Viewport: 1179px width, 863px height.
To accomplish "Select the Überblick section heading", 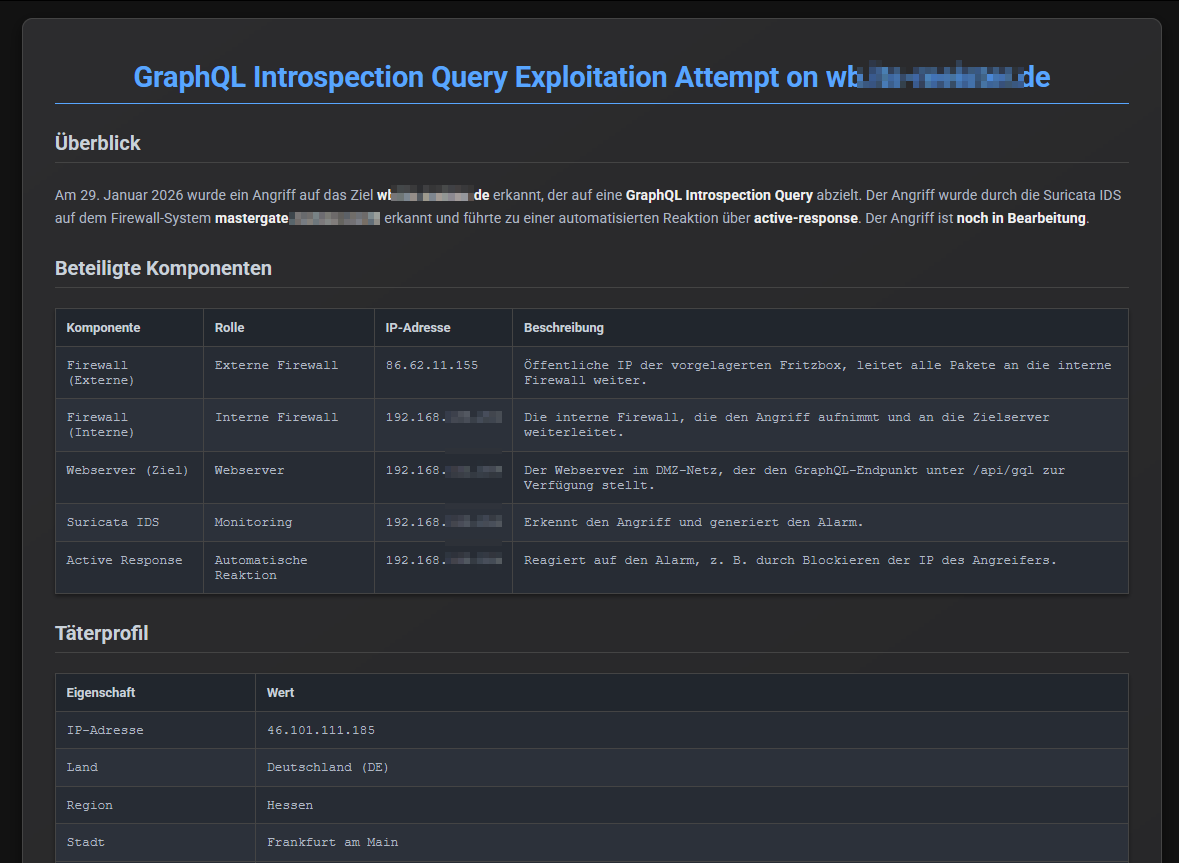I will point(97,143).
